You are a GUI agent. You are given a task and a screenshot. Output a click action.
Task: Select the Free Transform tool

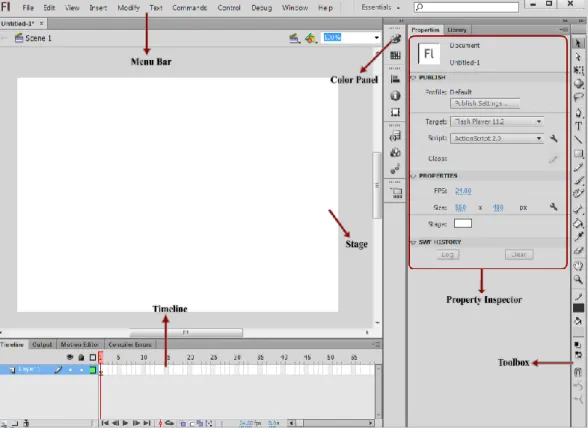578,71
